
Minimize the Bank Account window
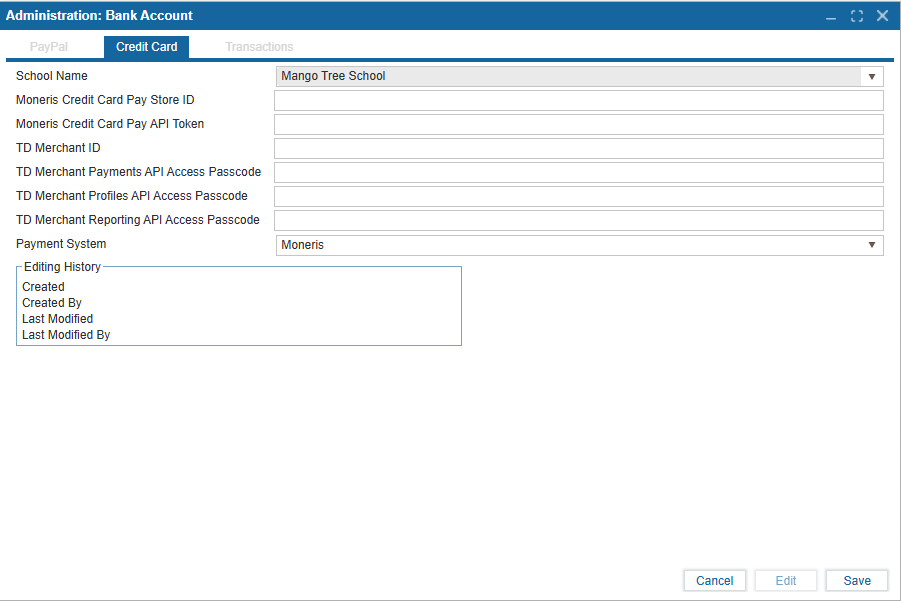click(831, 16)
